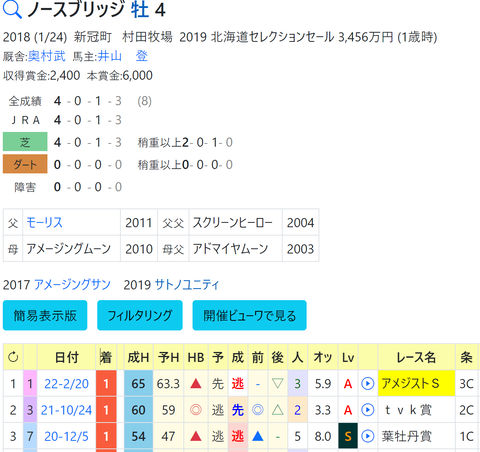Click the 簡易表示版 button

[45, 315]
